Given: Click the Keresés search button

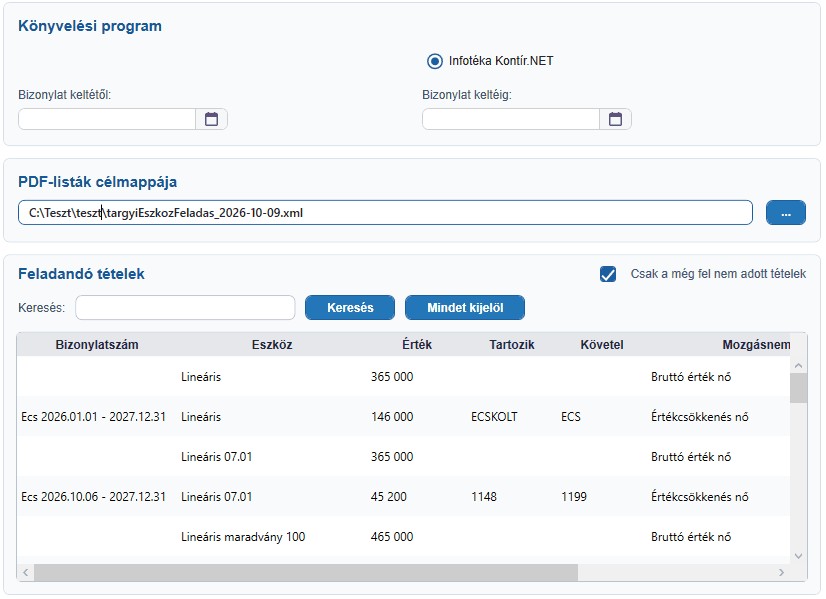Looking at the screenshot, I should coord(350,308).
